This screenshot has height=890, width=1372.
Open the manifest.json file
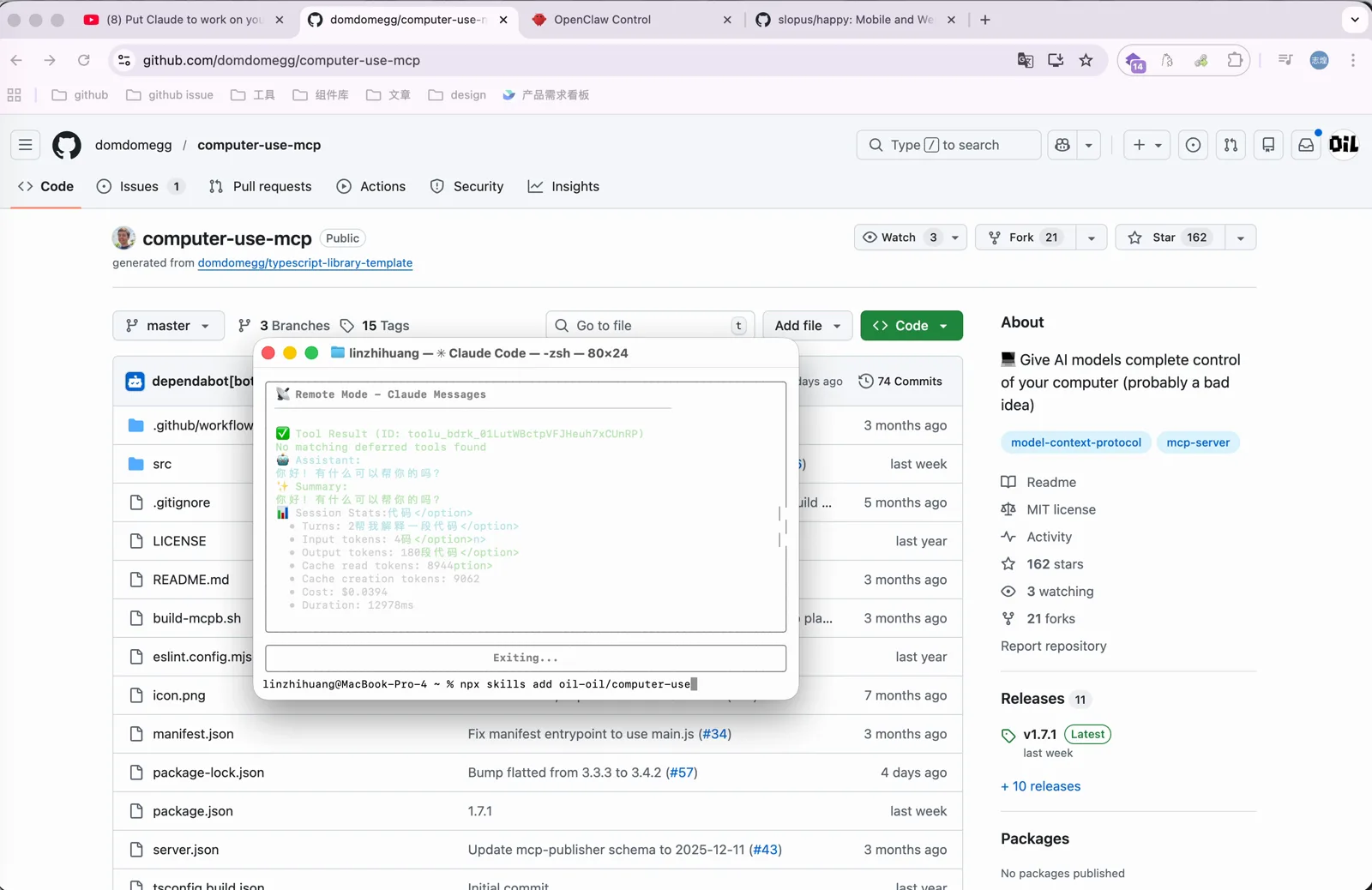193,734
